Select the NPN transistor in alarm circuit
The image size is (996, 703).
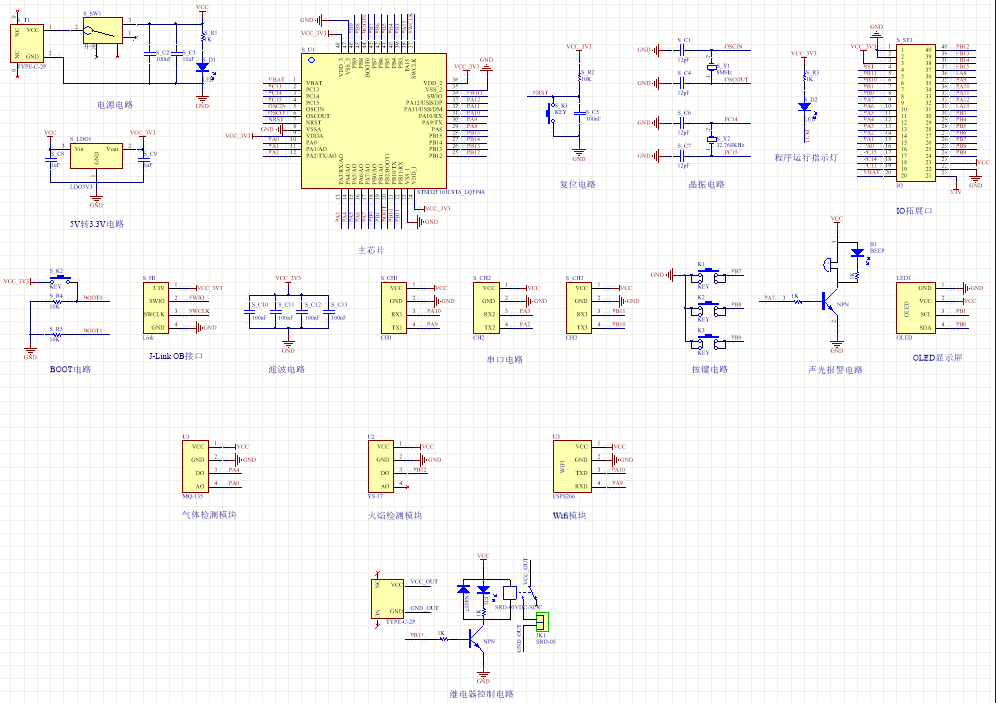pos(831,303)
